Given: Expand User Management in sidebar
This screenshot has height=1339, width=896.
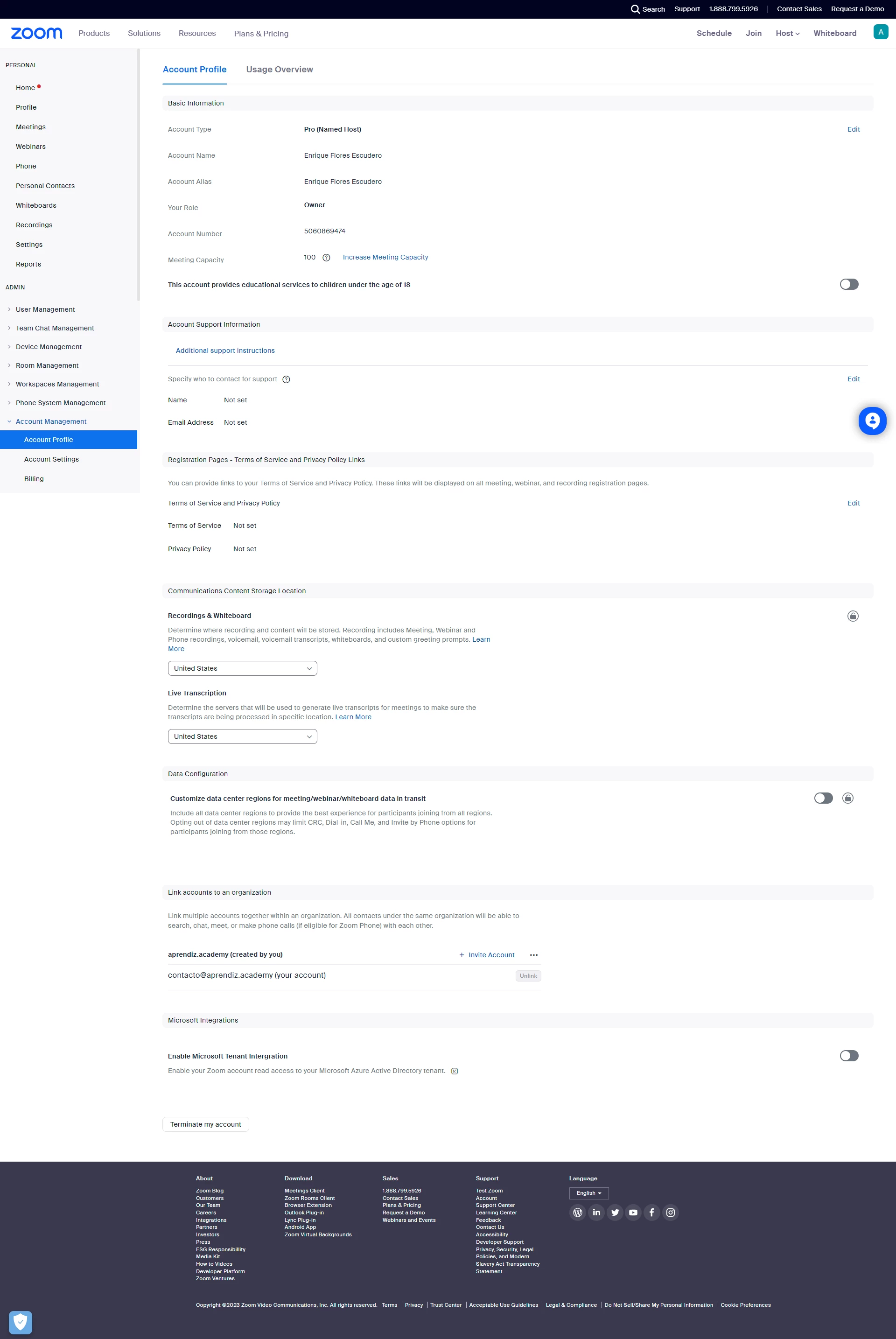Looking at the screenshot, I should click(x=45, y=309).
